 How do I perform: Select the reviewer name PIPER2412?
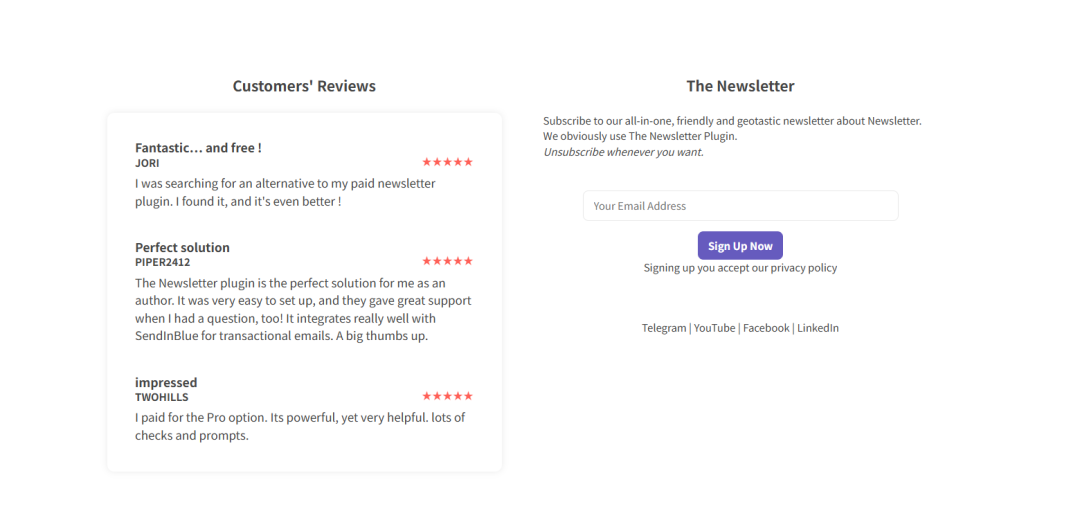tap(162, 262)
